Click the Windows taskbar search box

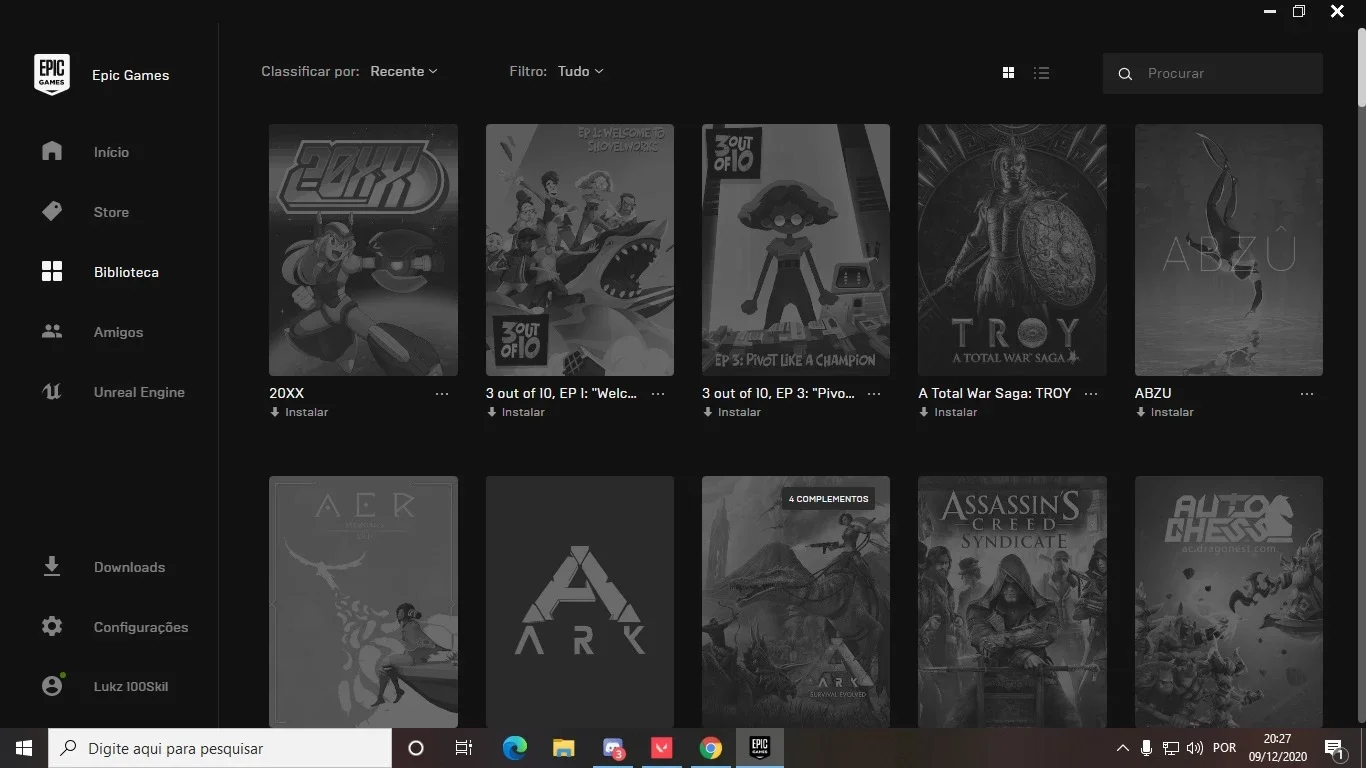(220, 748)
